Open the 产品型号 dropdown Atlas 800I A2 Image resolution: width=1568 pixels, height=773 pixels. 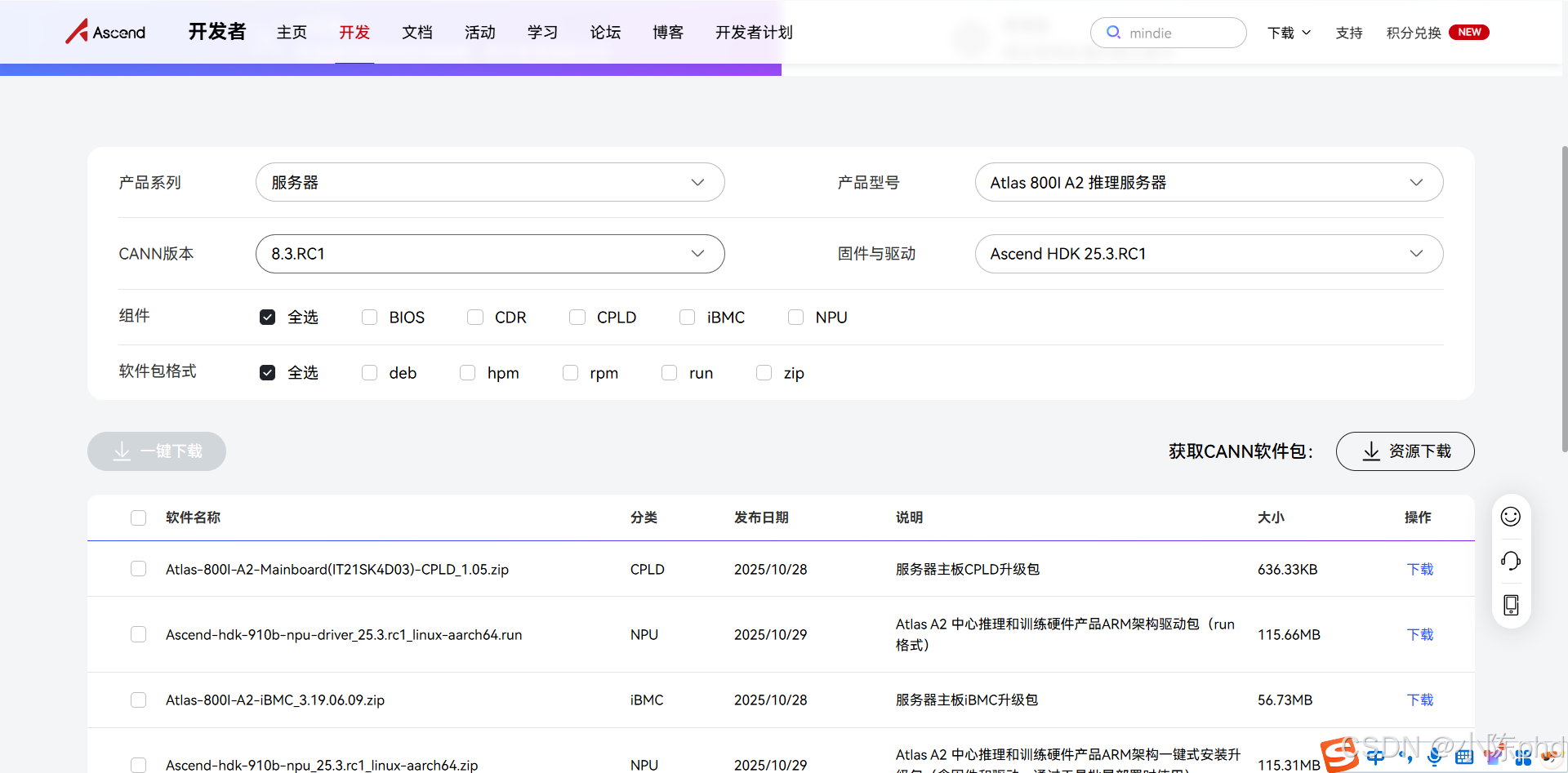coord(1209,182)
